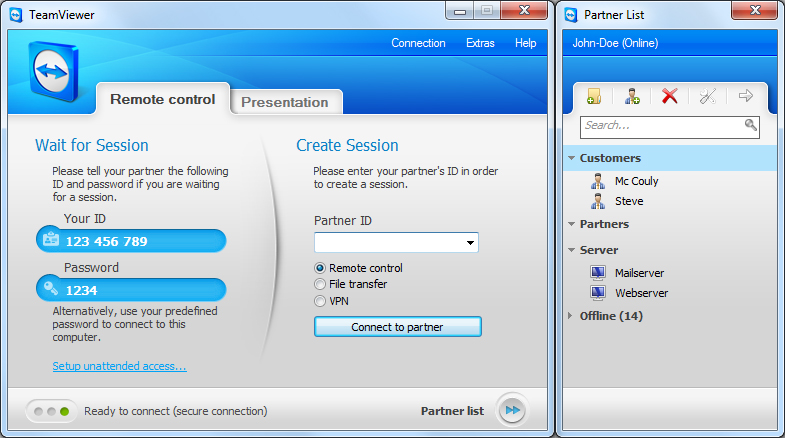
Task: Click the Create Session heading
Action: click(x=347, y=145)
